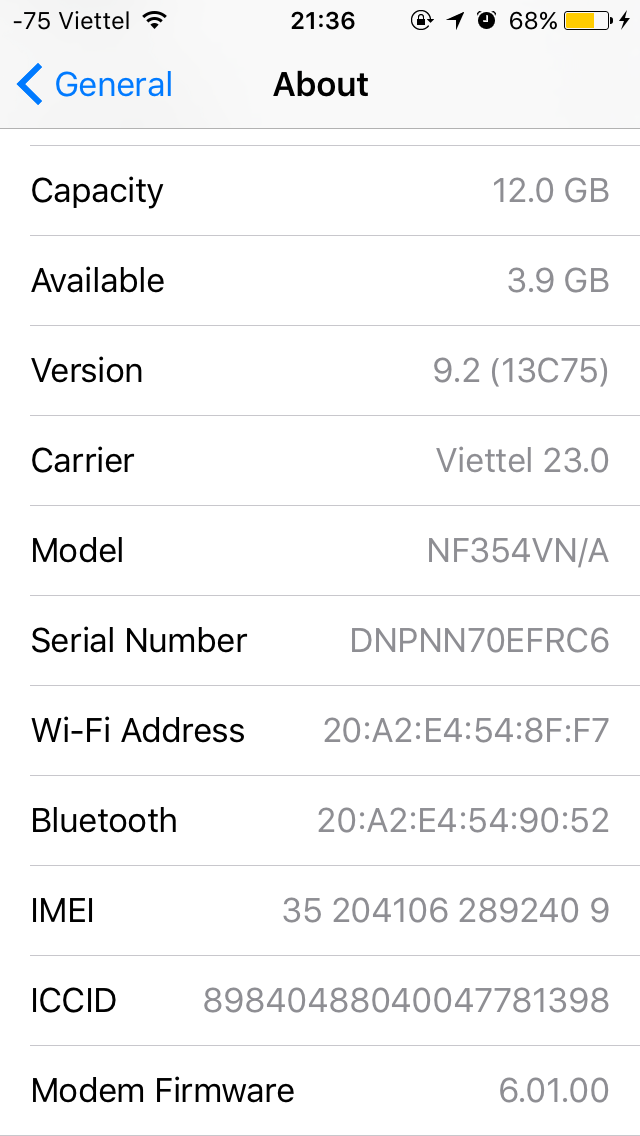This screenshot has height=1136, width=640.
Task: Tap the back chevron arrow icon
Action: tap(30, 85)
